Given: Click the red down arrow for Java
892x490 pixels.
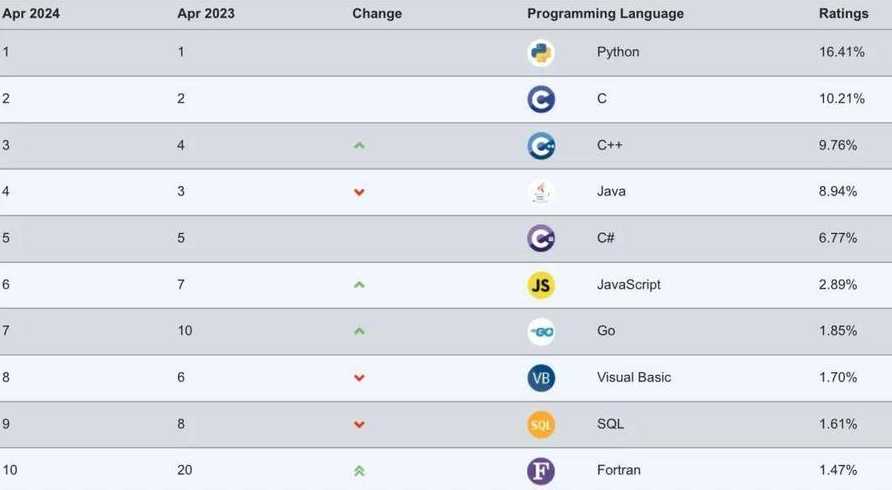Looking at the screenshot, I should (x=359, y=192).
